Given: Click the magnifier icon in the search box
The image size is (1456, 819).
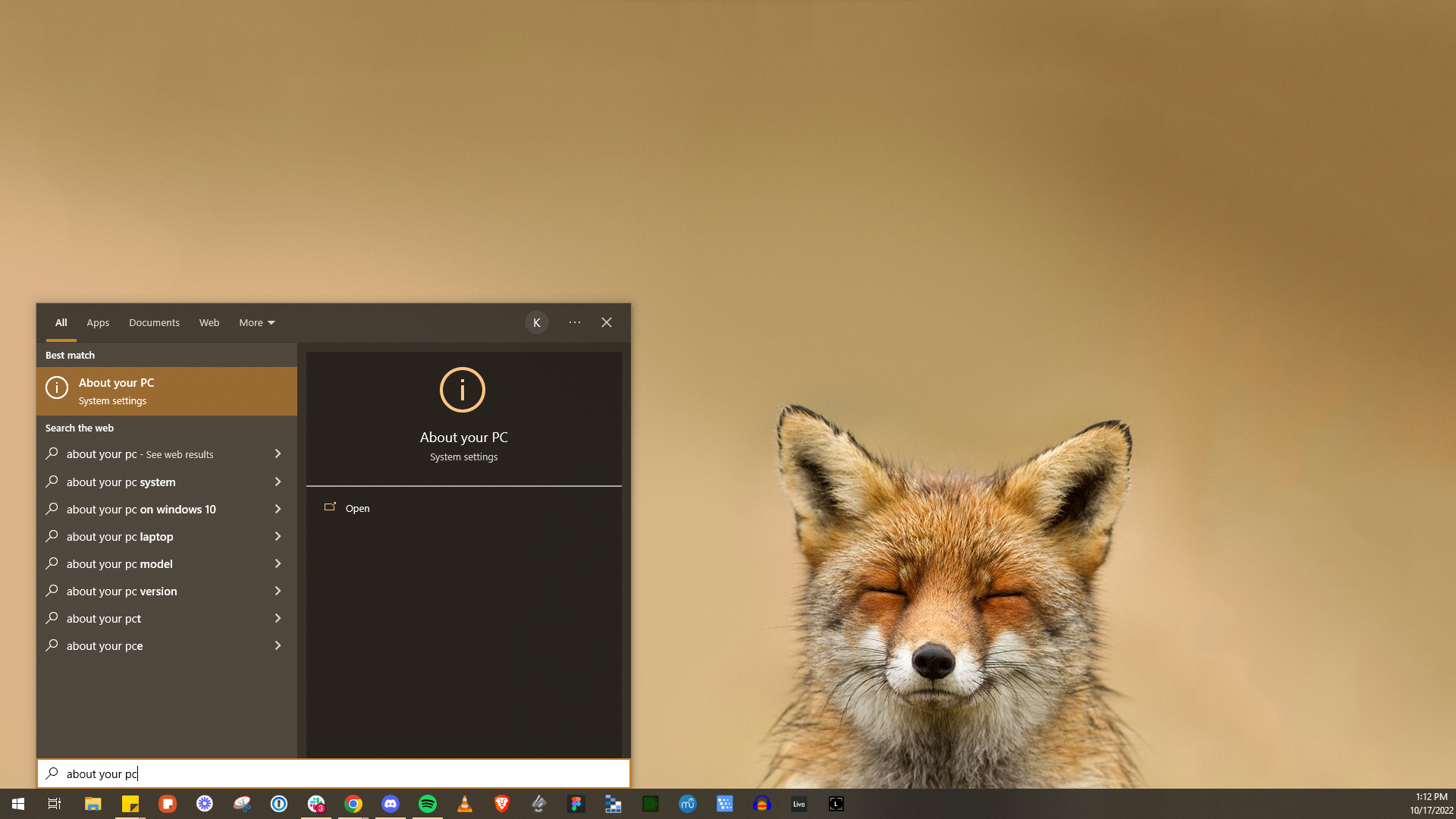Looking at the screenshot, I should (x=52, y=773).
